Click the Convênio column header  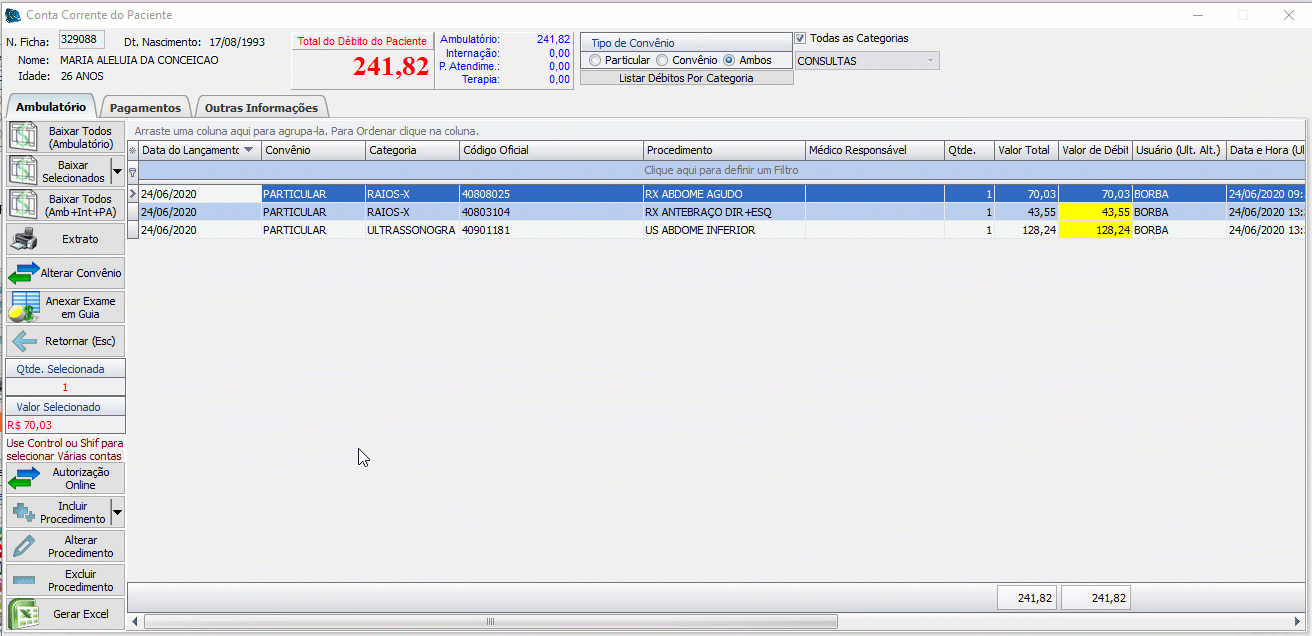point(314,150)
